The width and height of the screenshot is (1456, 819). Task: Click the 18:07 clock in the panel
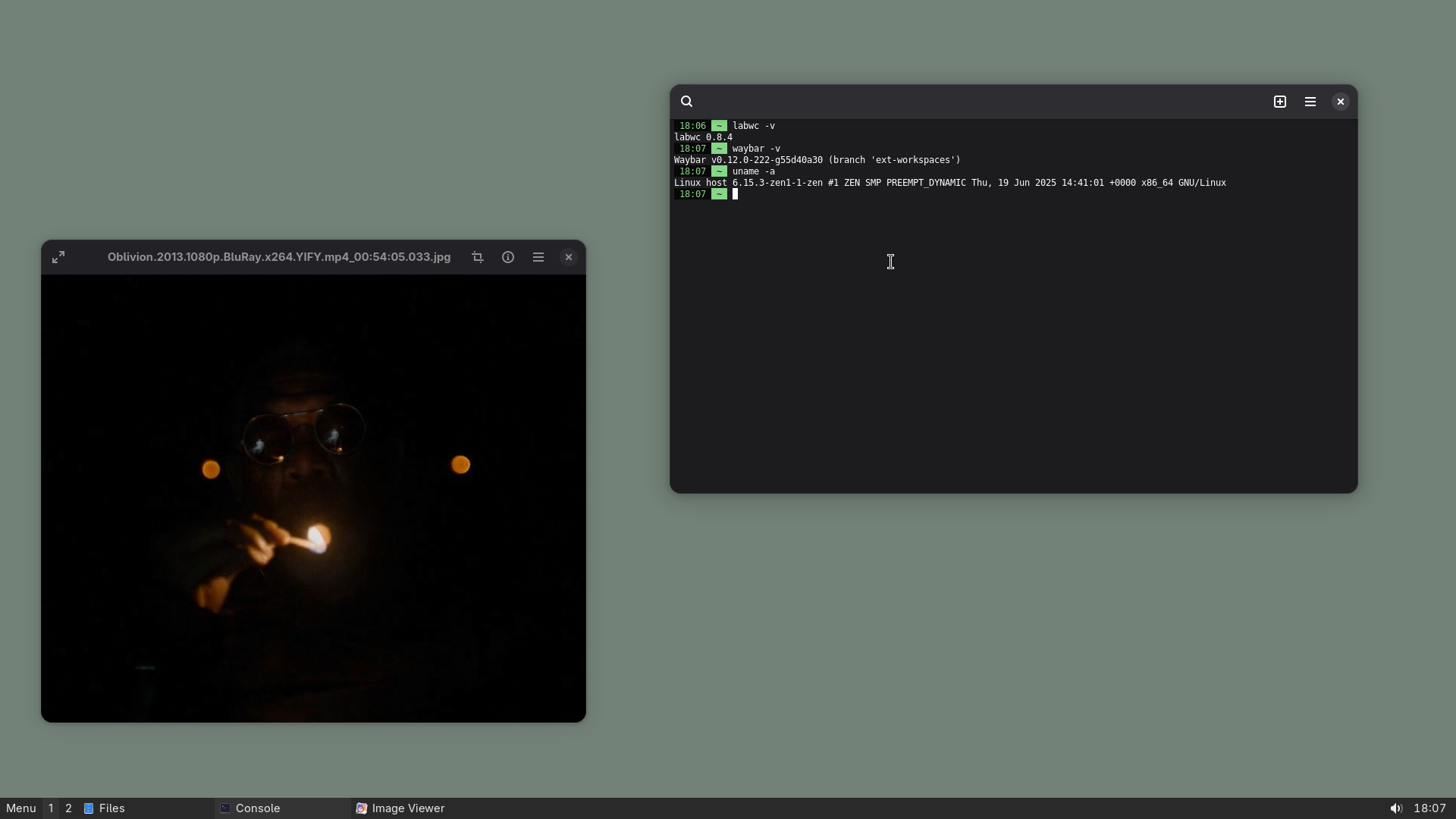1430,808
